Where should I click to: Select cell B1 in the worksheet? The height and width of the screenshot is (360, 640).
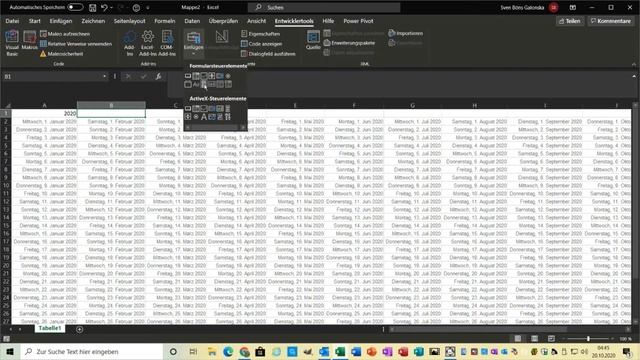click(x=111, y=113)
